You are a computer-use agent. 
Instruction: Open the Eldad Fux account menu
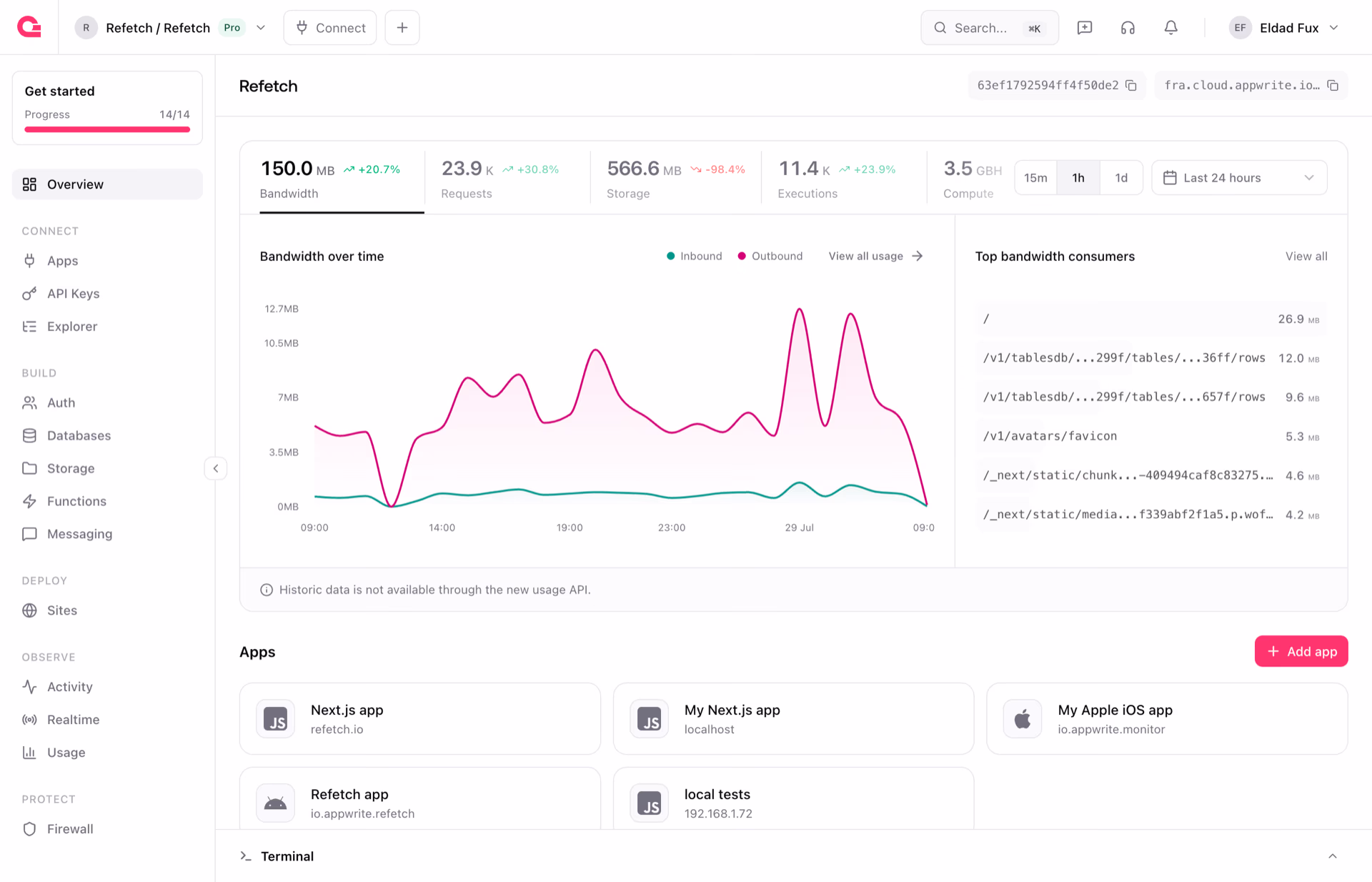click(x=1283, y=28)
